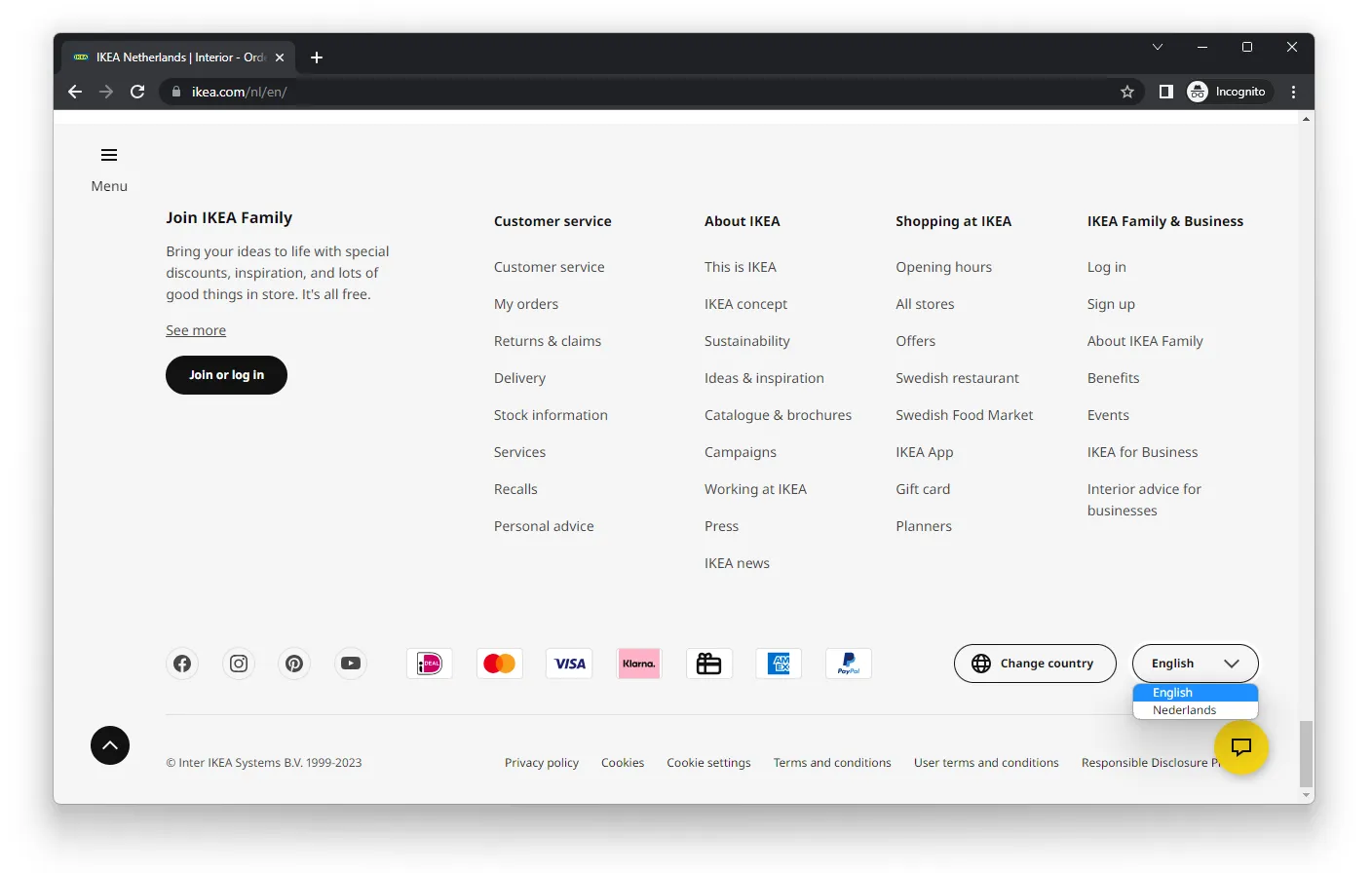1372x873 pixels.
Task: Open This is IKEA link
Action: (741, 267)
